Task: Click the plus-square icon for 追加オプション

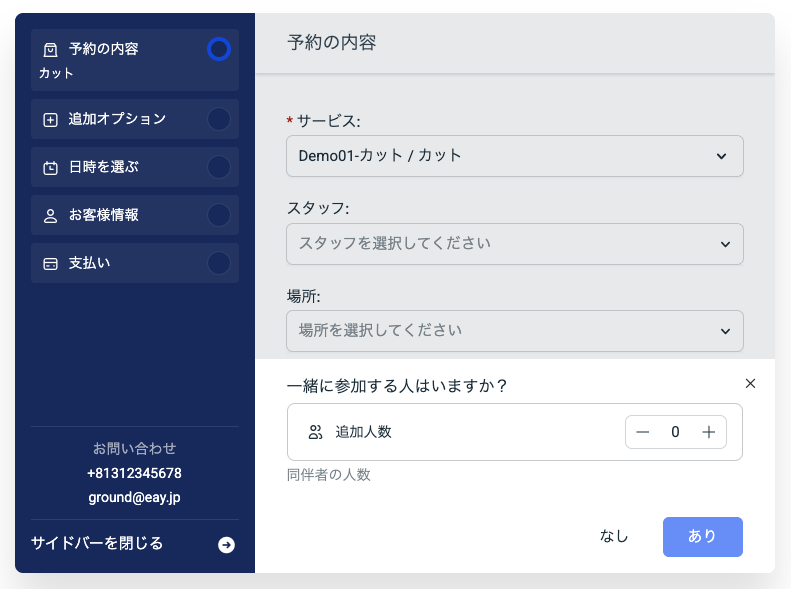Action: click(x=50, y=120)
